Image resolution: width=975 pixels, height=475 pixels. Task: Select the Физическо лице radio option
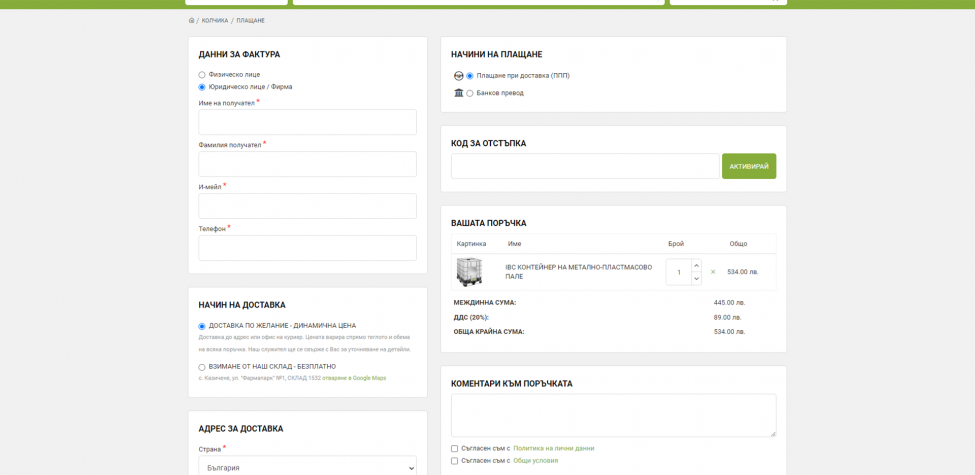201,75
